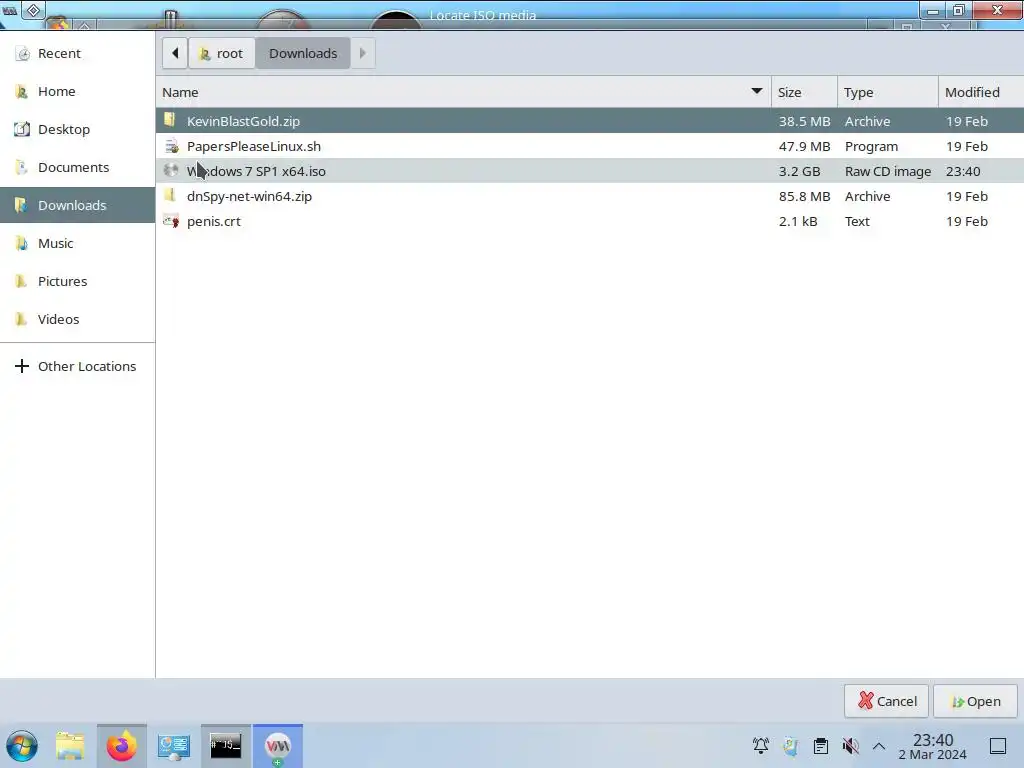Click the taskbar clock showing 23:40
The width and height of the screenshot is (1024, 768).
pos(933,746)
